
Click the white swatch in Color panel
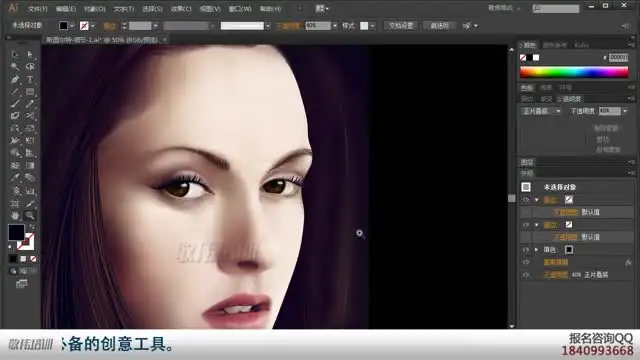click(536, 58)
